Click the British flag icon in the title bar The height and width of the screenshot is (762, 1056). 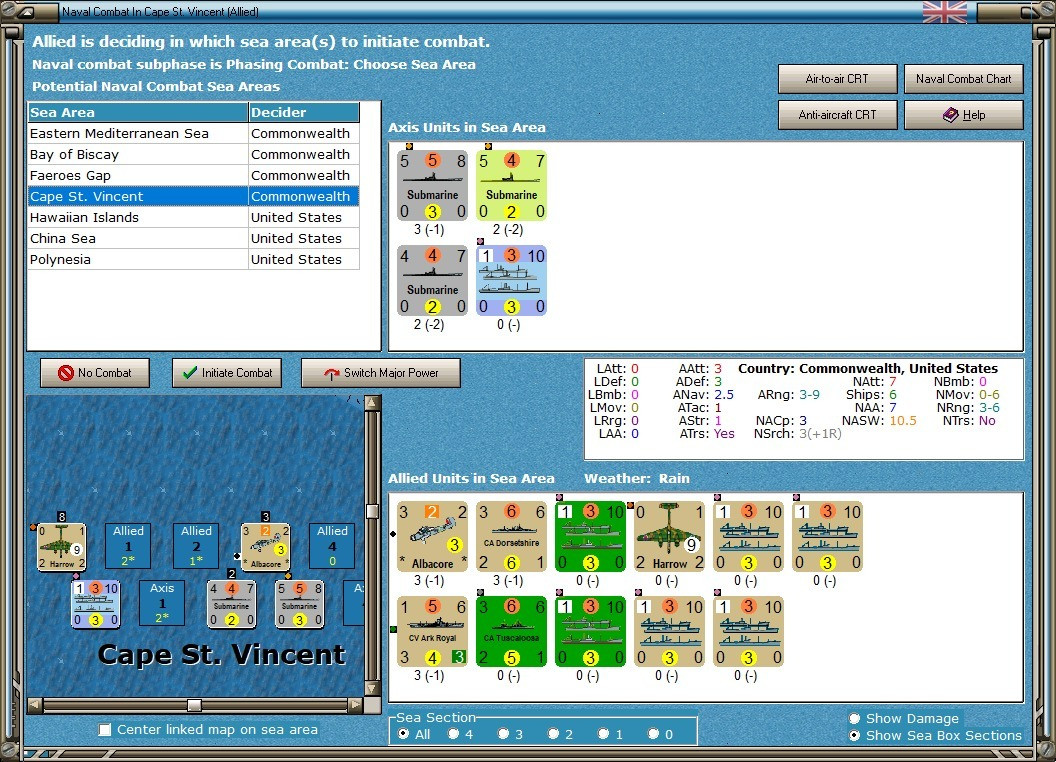pos(944,11)
